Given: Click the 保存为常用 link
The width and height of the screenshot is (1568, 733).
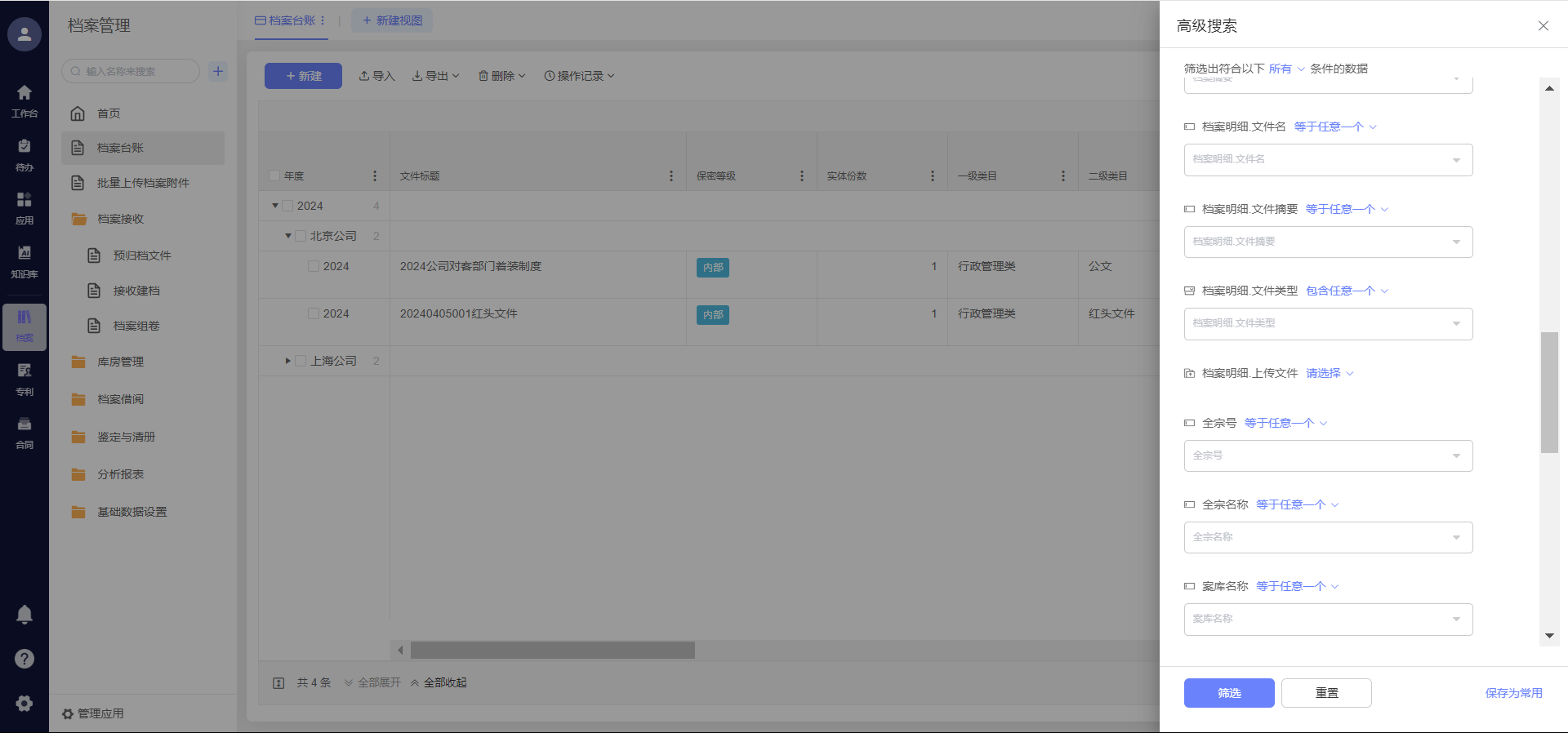Looking at the screenshot, I should tap(1513, 693).
